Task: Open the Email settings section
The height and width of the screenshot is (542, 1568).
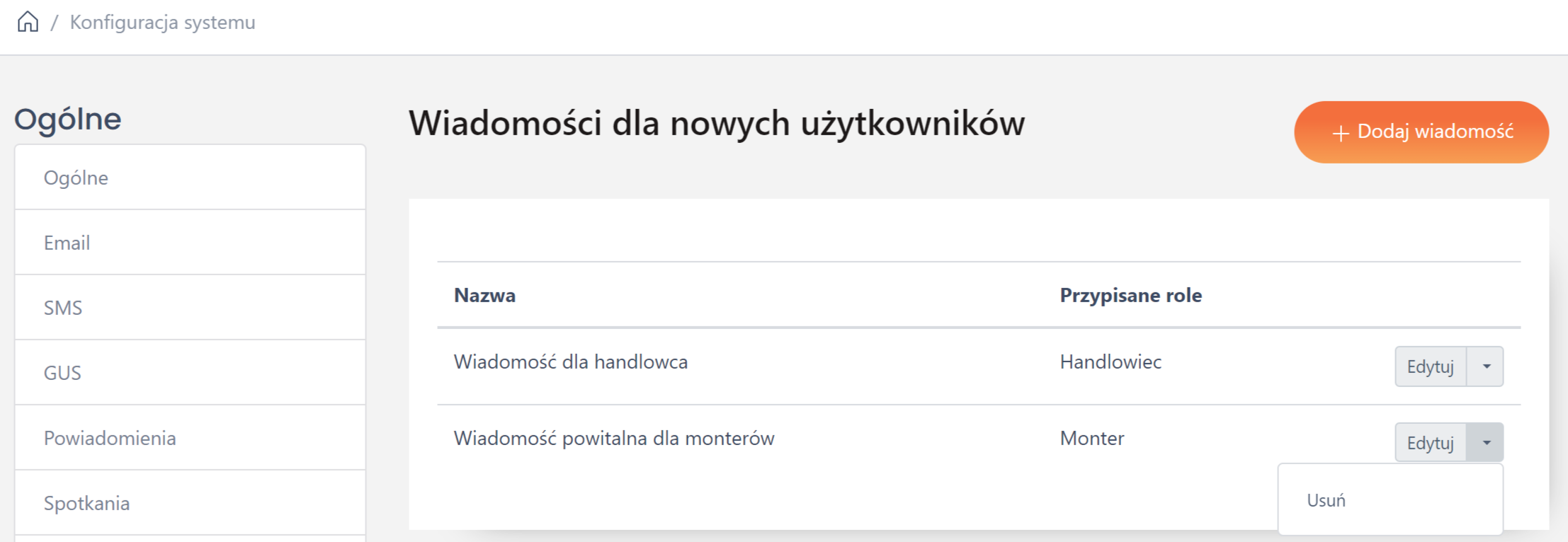Action: click(x=67, y=243)
